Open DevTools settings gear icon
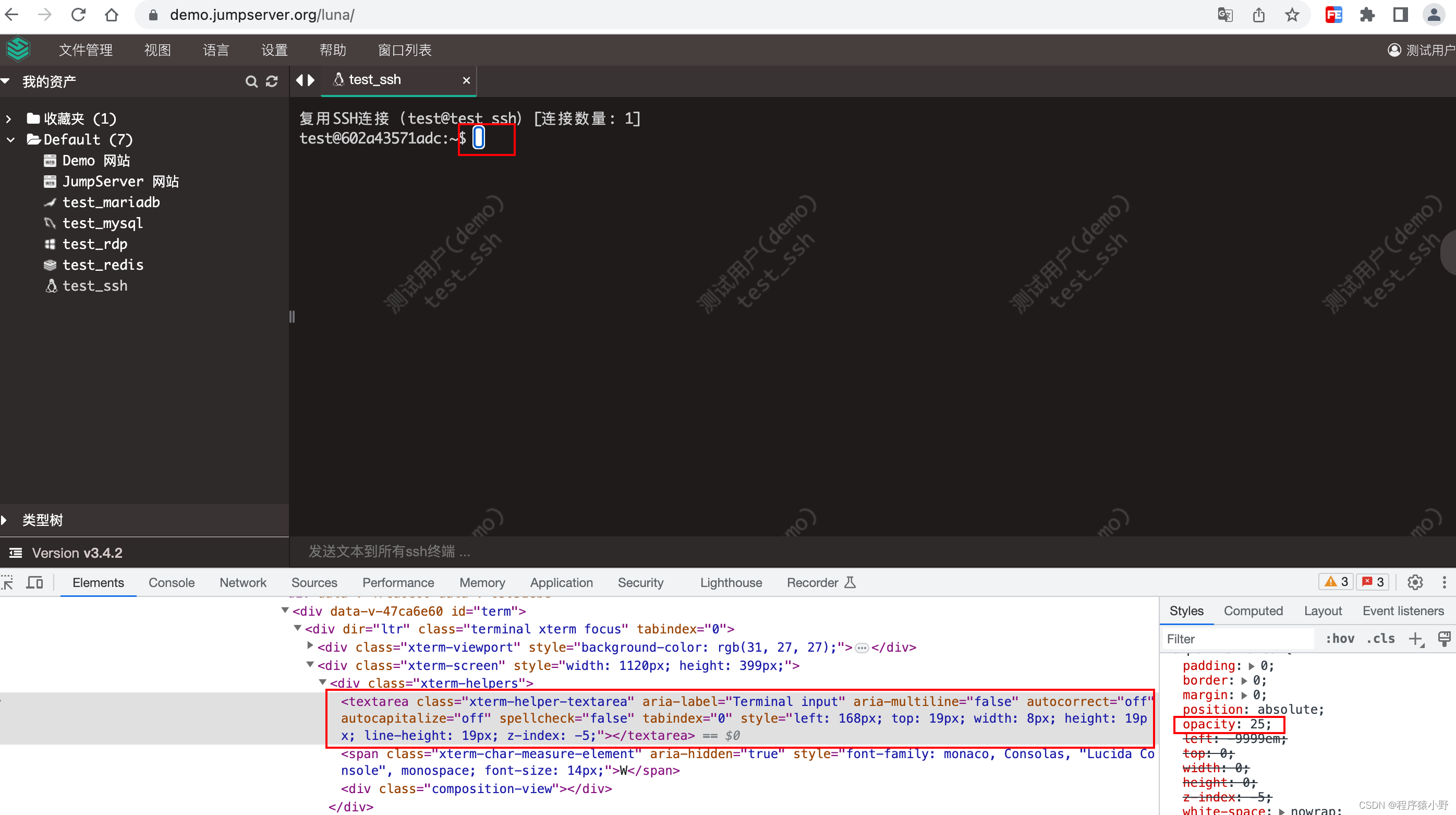This screenshot has width=1456, height=815. pyautogui.click(x=1415, y=582)
